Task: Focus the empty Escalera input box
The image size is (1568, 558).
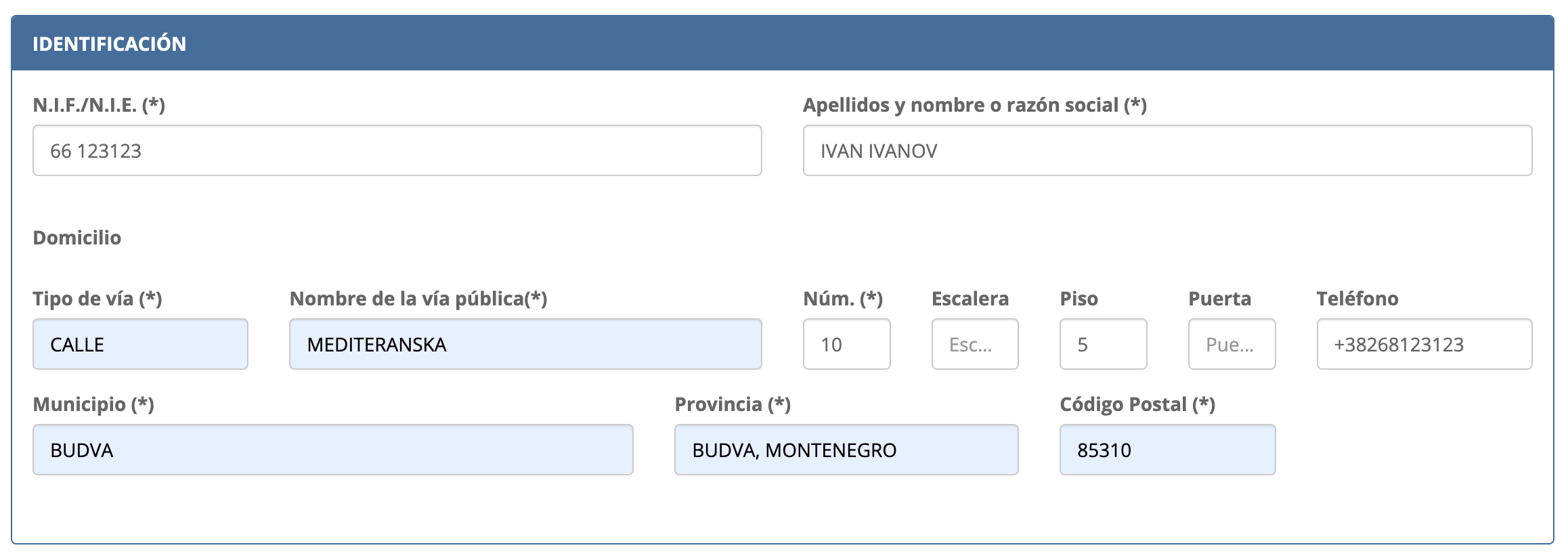Action: click(974, 344)
